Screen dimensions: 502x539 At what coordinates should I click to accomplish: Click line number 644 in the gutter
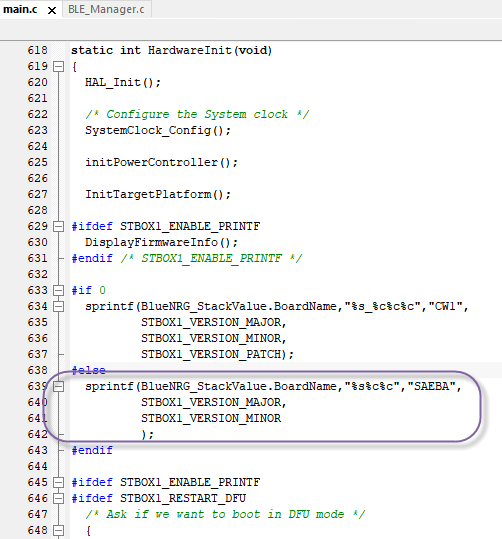[37, 466]
